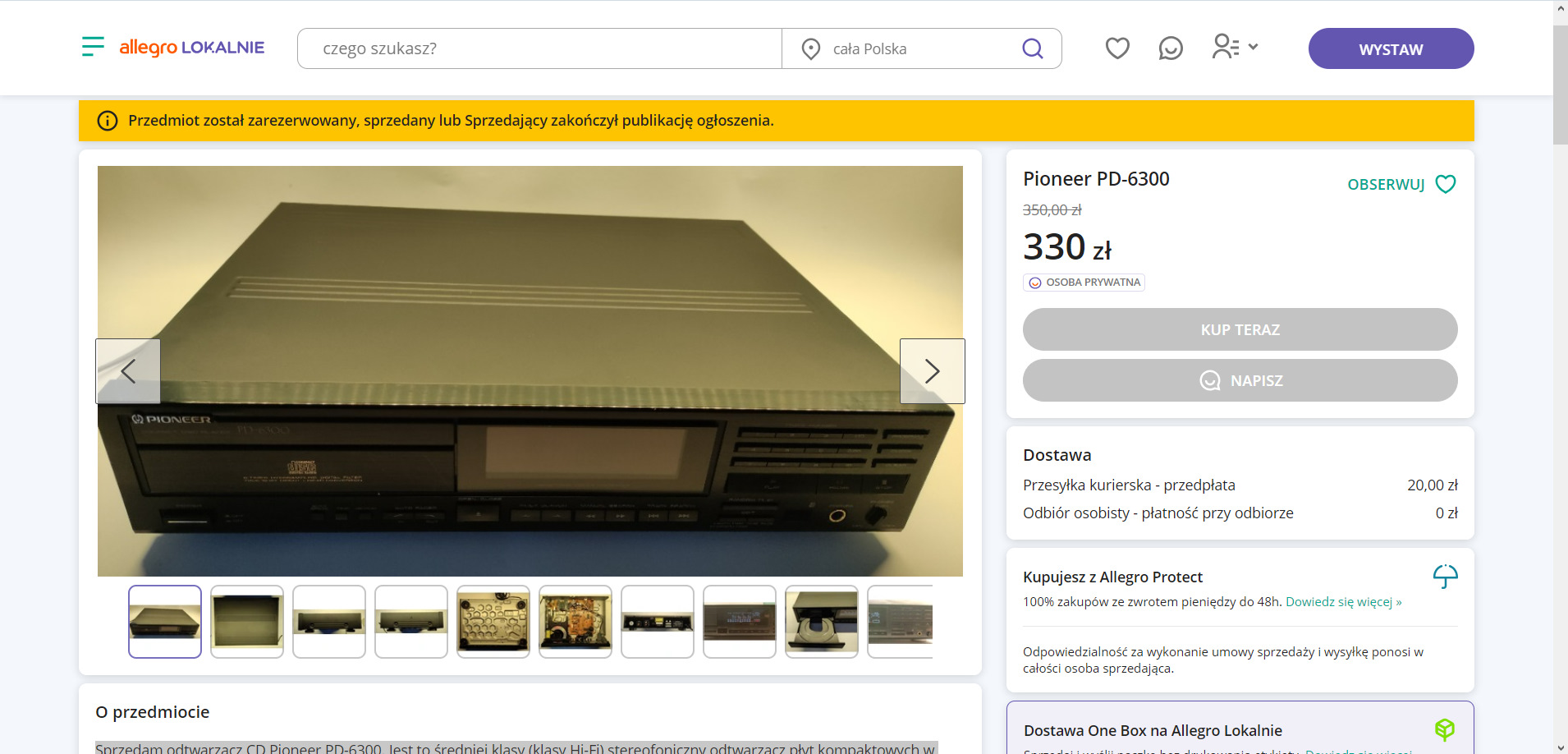Click the scrollbar up arrow
The height and width of the screenshot is (754, 1568).
(1561, 8)
